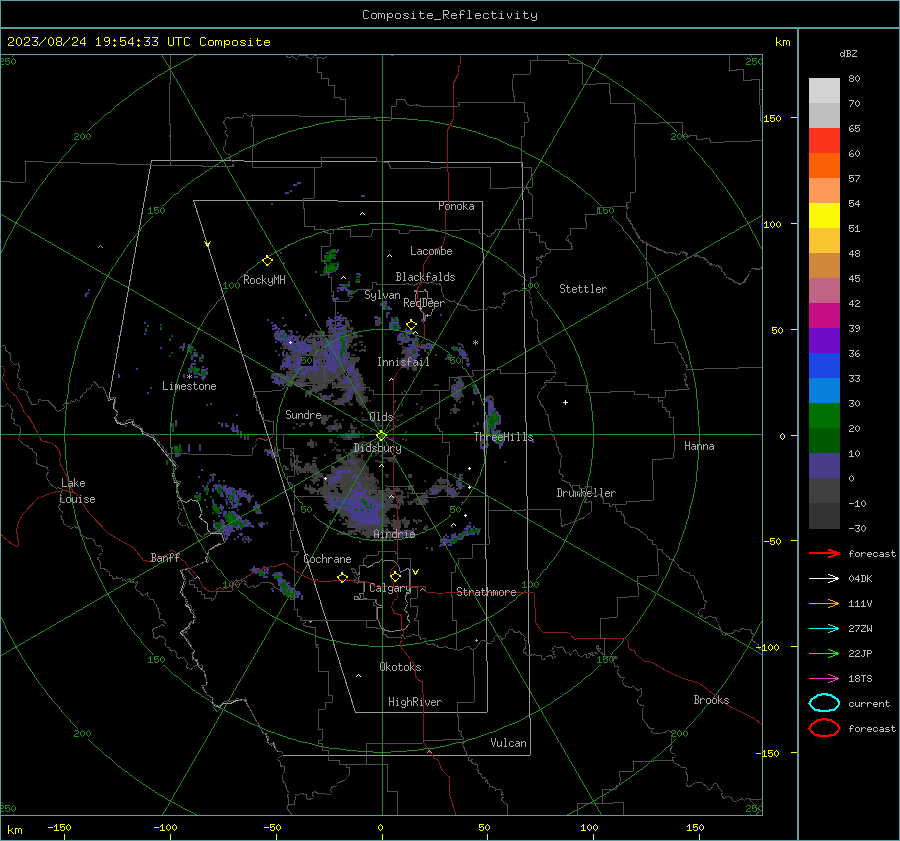Click the yellow diamond marker near RockyMH
This screenshot has height=841, width=900.
(267, 261)
